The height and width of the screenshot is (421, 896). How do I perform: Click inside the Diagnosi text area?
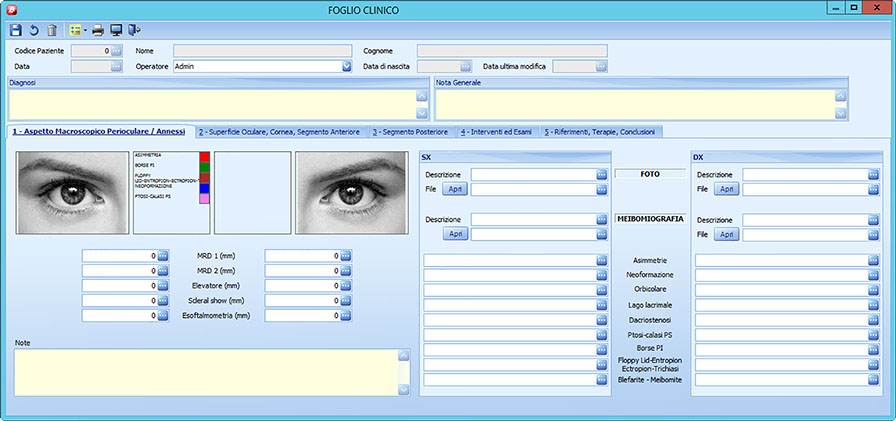point(210,104)
